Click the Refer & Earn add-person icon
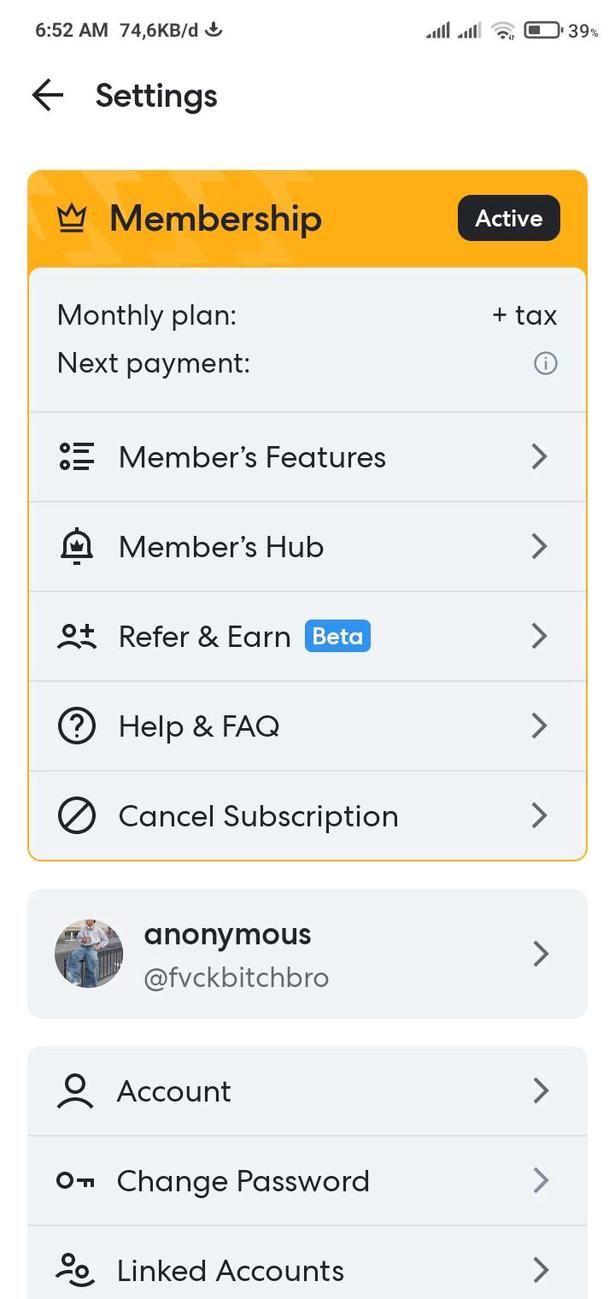Viewport: 615px width, 1299px height. coord(76,636)
